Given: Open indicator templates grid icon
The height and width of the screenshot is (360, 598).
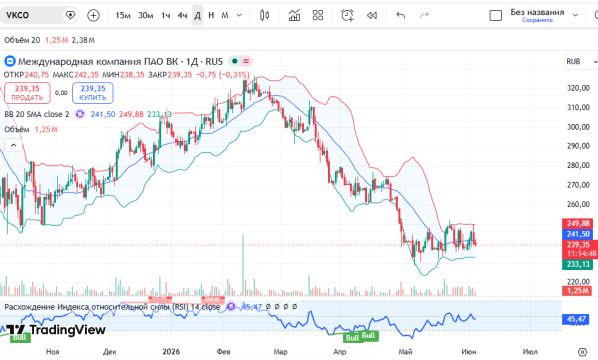Looking at the screenshot, I should [318, 15].
